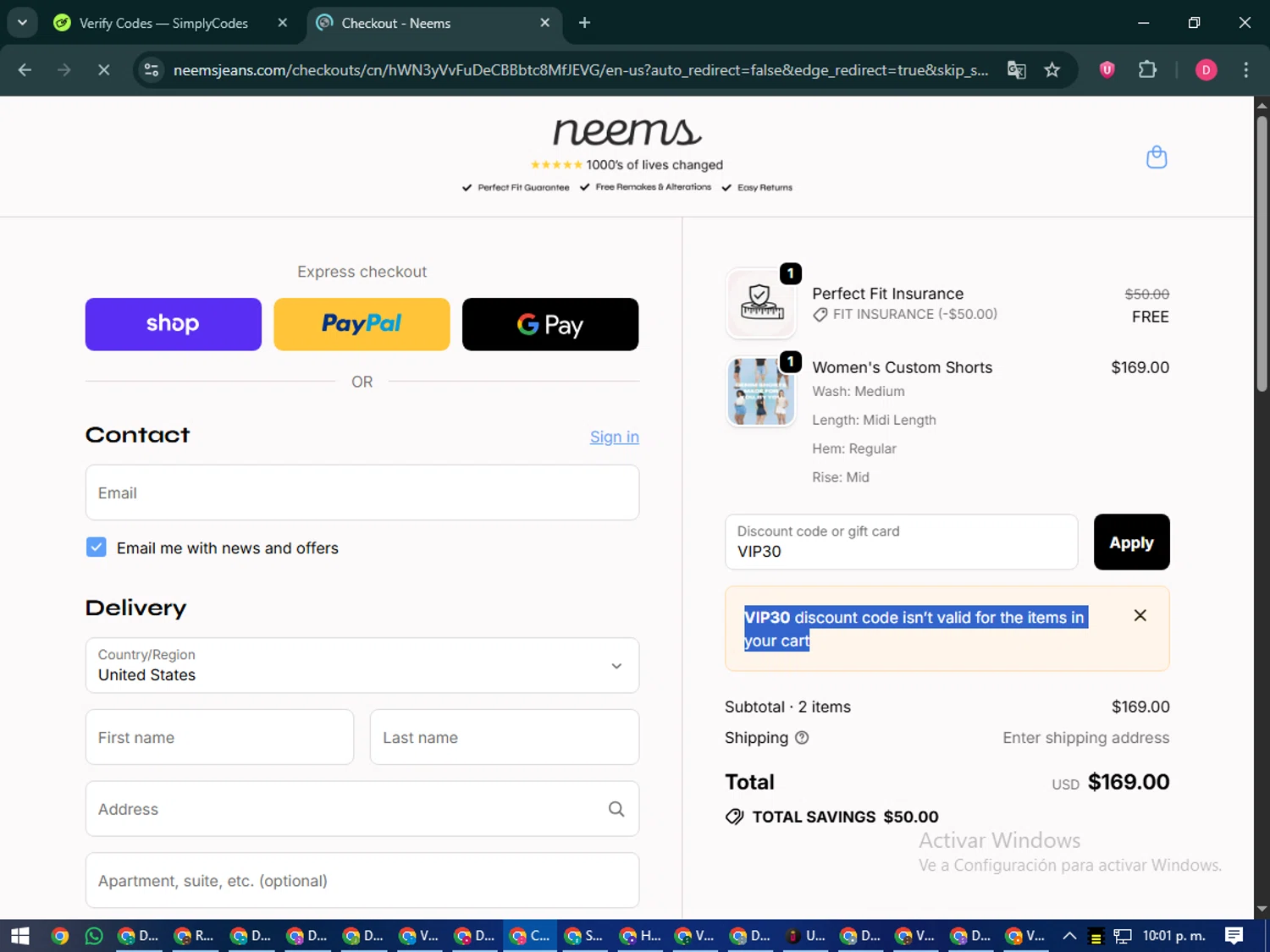Pay with Shop Pay express button
The width and height of the screenshot is (1270, 952).
[x=174, y=324]
